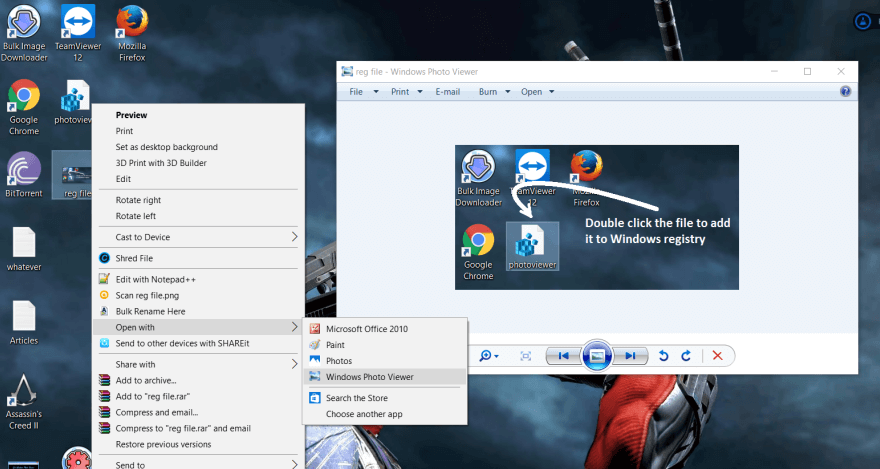Rotate image clockwise in Photo Viewer
This screenshot has height=469, width=880.
click(x=686, y=356)
